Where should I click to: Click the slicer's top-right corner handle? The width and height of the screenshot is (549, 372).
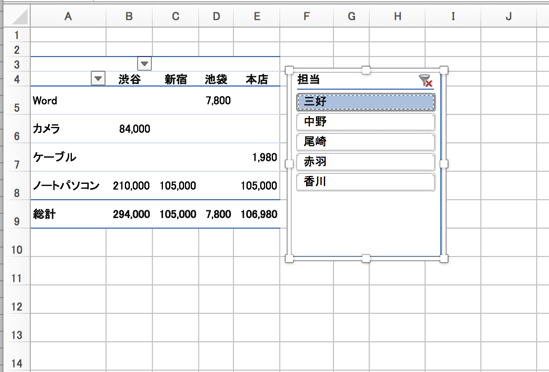tap(444, 70)
